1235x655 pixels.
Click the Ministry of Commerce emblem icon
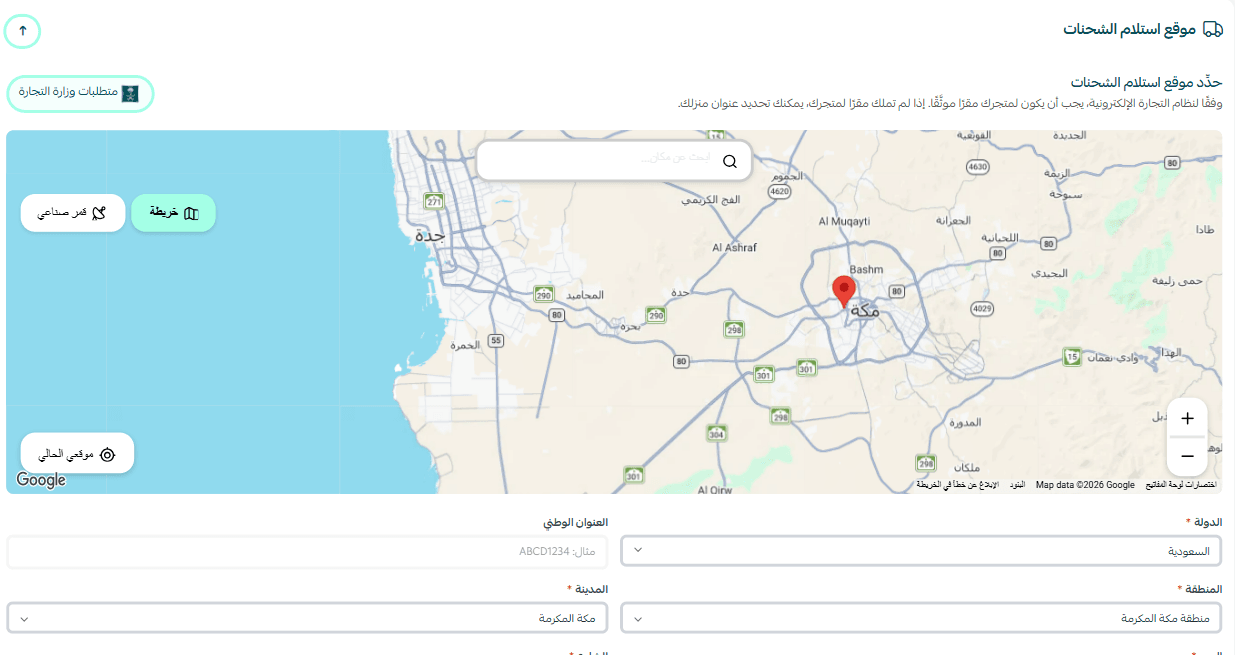tap(130, 93)
